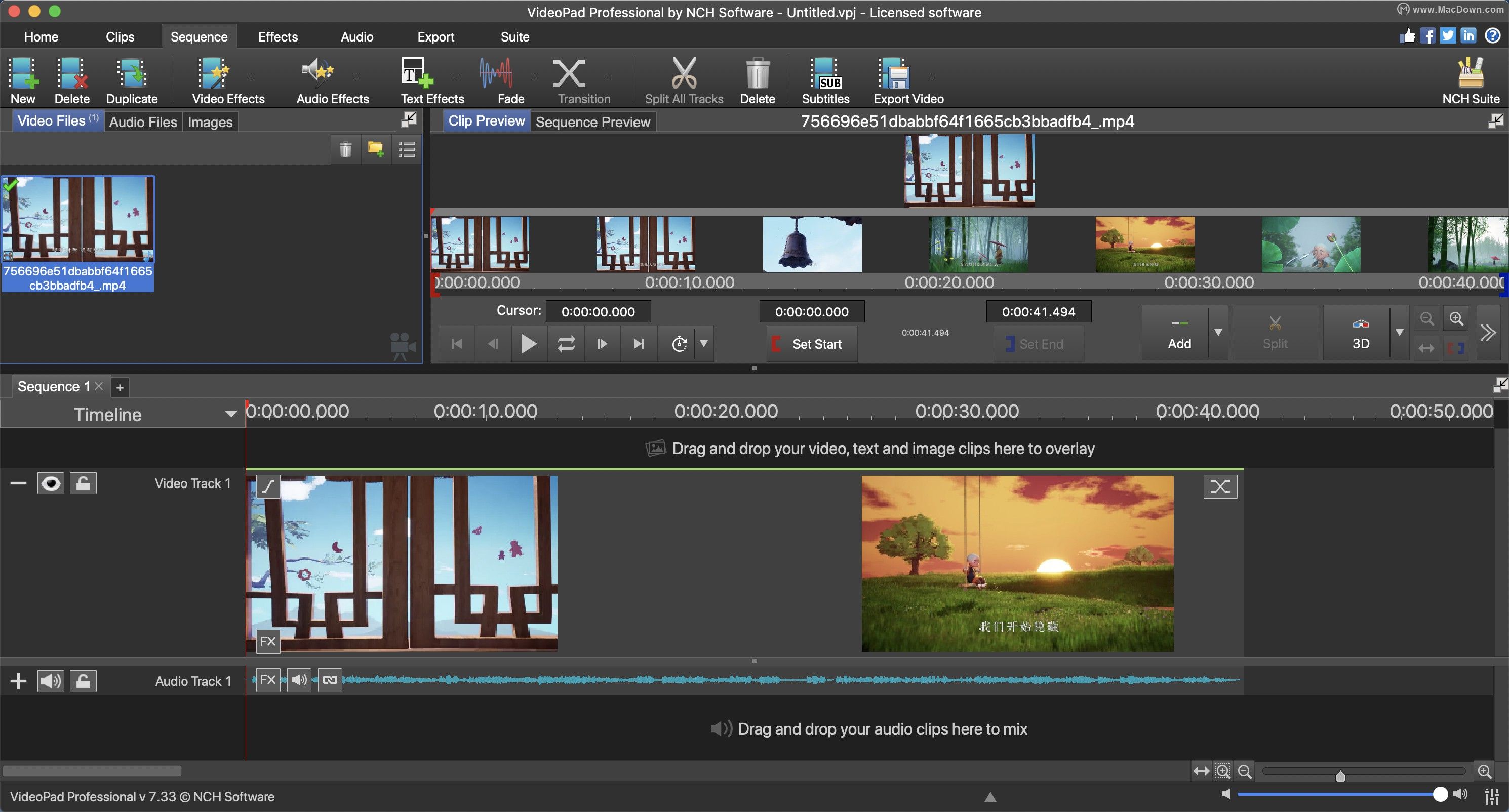Open Audio Effects in toolbar
Screen dimensions: 1509x812
tap(332, 80)
